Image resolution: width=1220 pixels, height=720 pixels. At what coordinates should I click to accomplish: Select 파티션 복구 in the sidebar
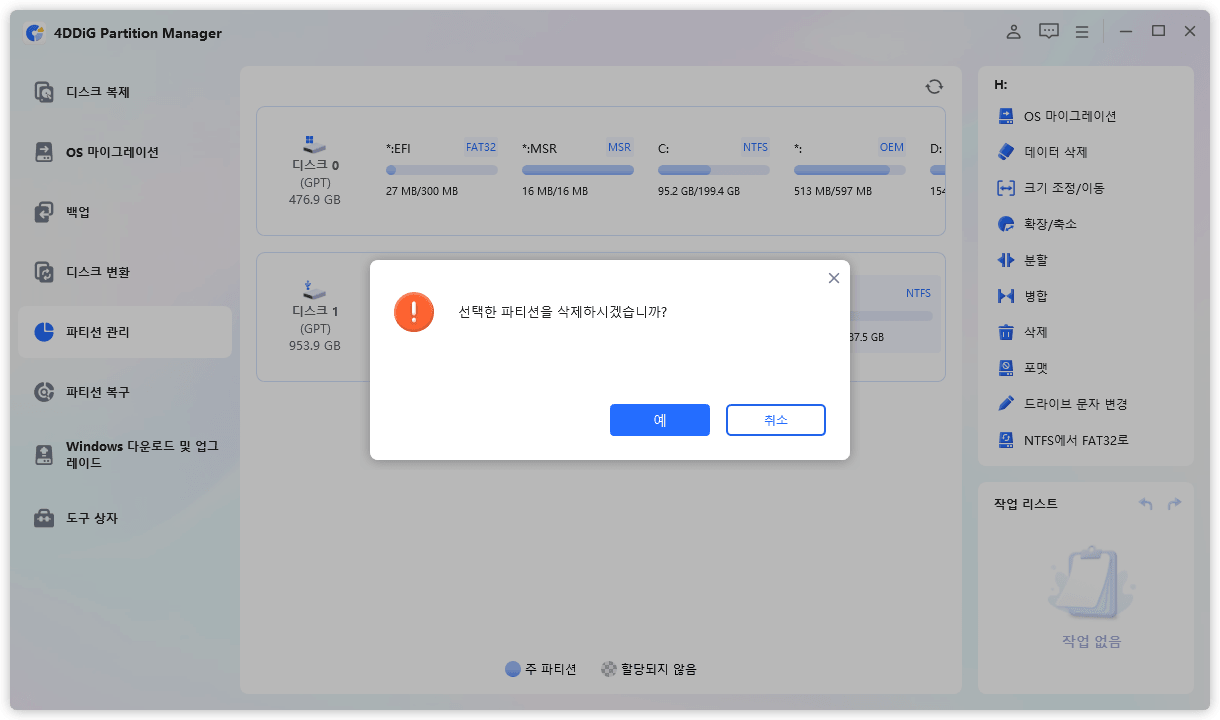96,391
